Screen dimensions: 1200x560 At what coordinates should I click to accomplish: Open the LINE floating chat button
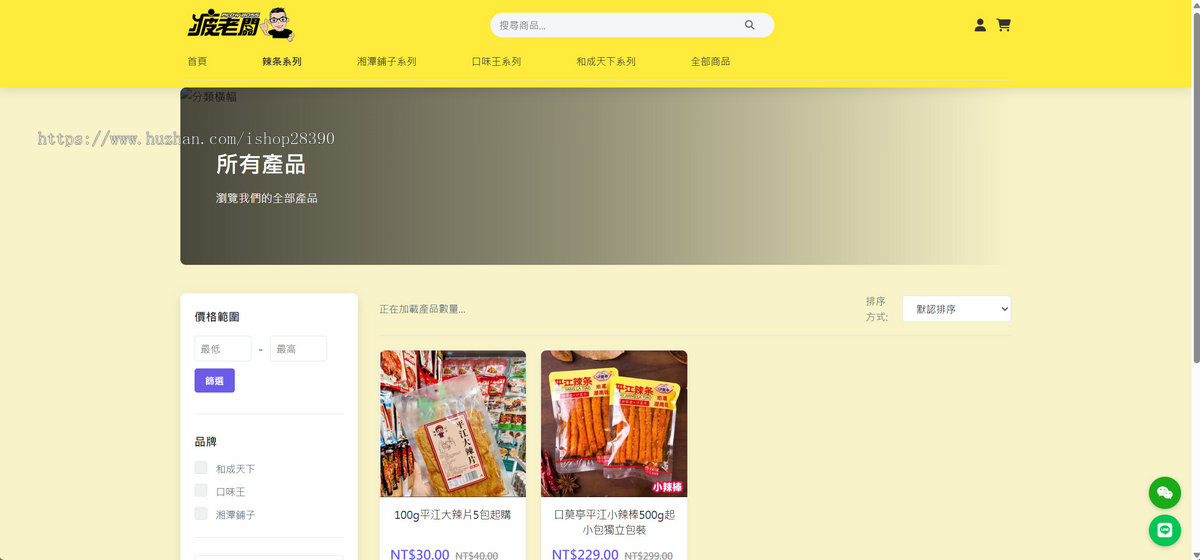[1164, 530]
